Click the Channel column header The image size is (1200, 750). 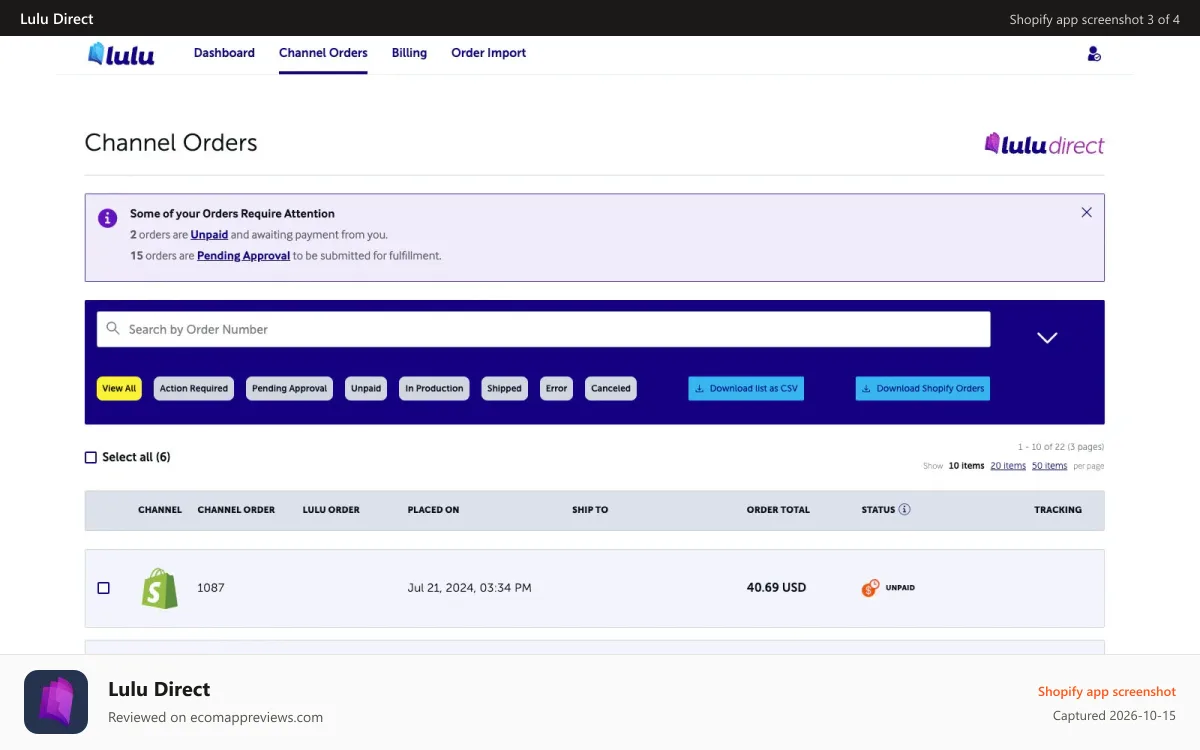tap(160, 510)
